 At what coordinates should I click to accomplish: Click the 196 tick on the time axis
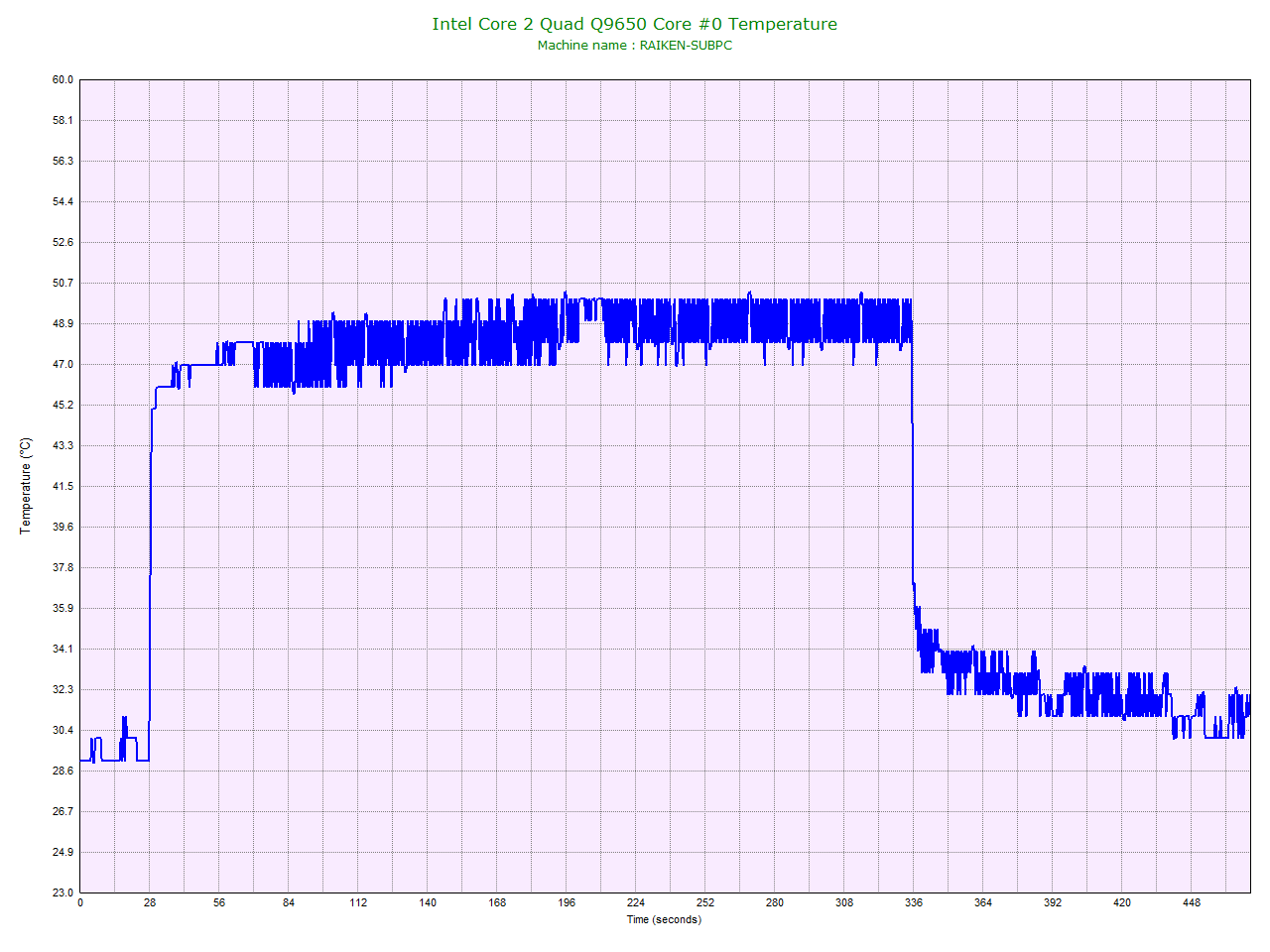tap(567, 902)
